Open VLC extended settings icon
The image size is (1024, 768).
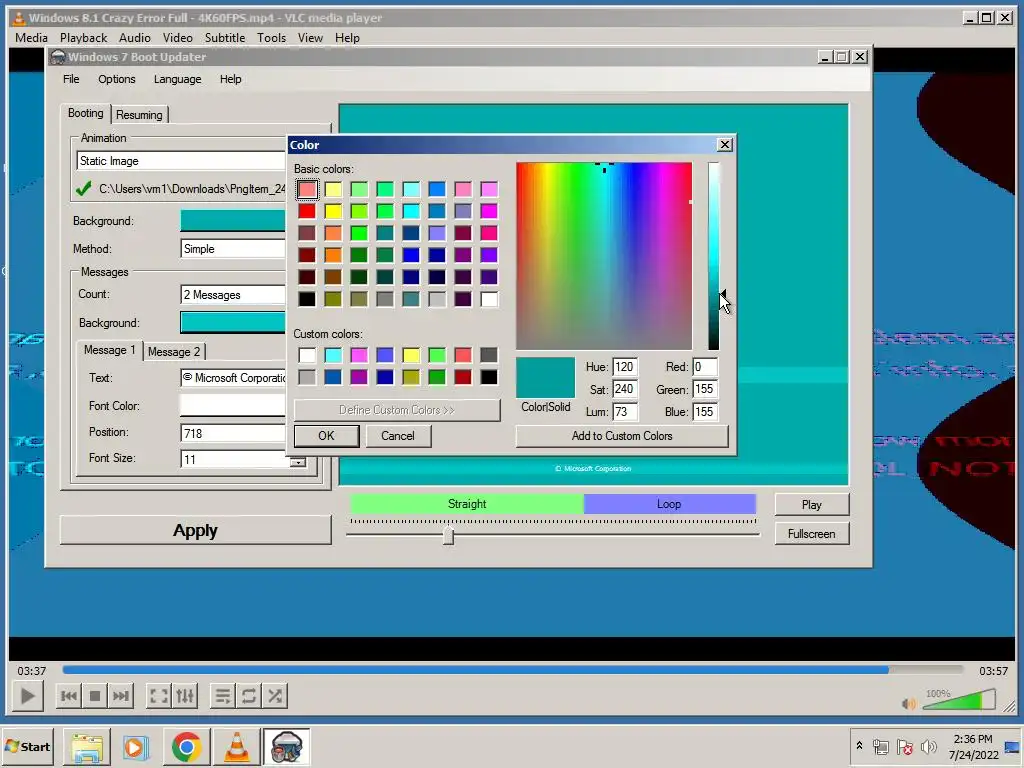pyautogui.click(x=185, y=696)
